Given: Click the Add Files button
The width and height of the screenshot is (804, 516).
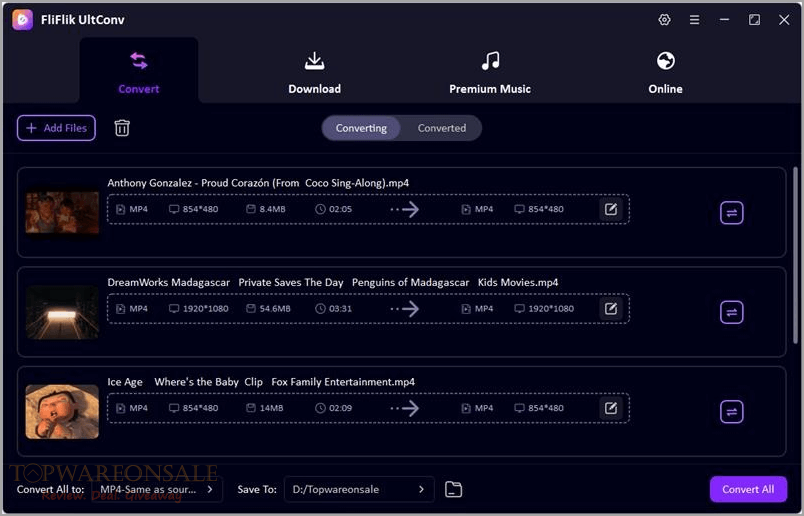Looking at the screenshot, I should 56,128.
